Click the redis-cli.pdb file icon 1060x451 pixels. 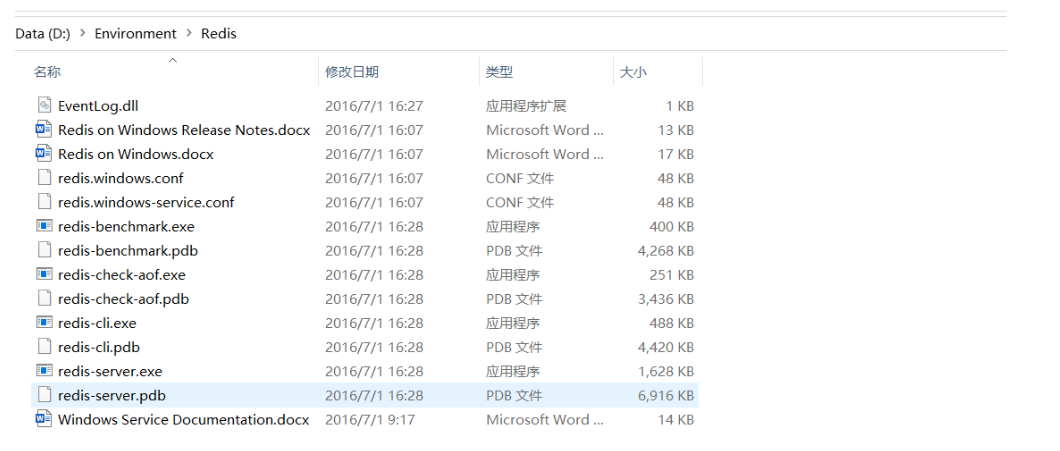[44, 348]
